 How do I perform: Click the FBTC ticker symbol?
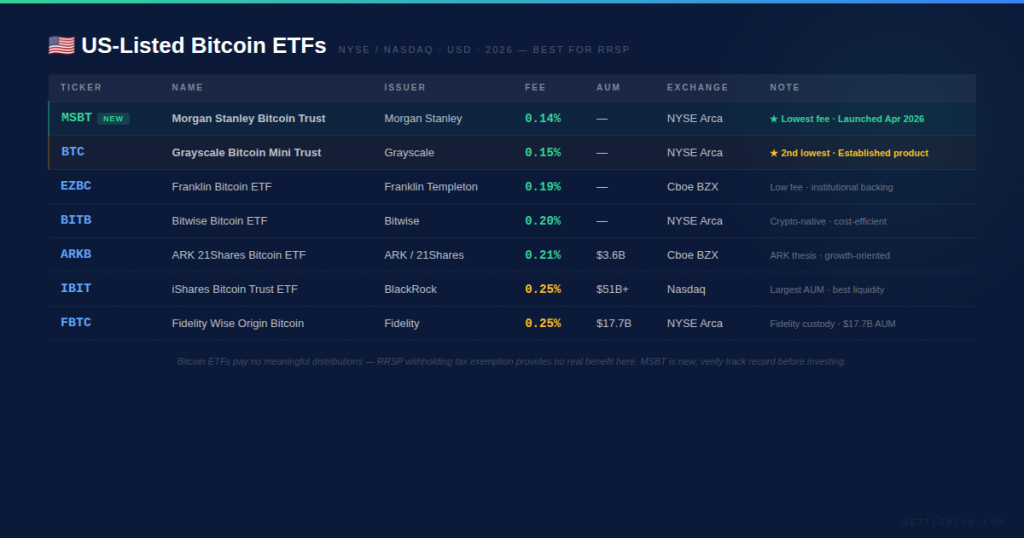76,323
